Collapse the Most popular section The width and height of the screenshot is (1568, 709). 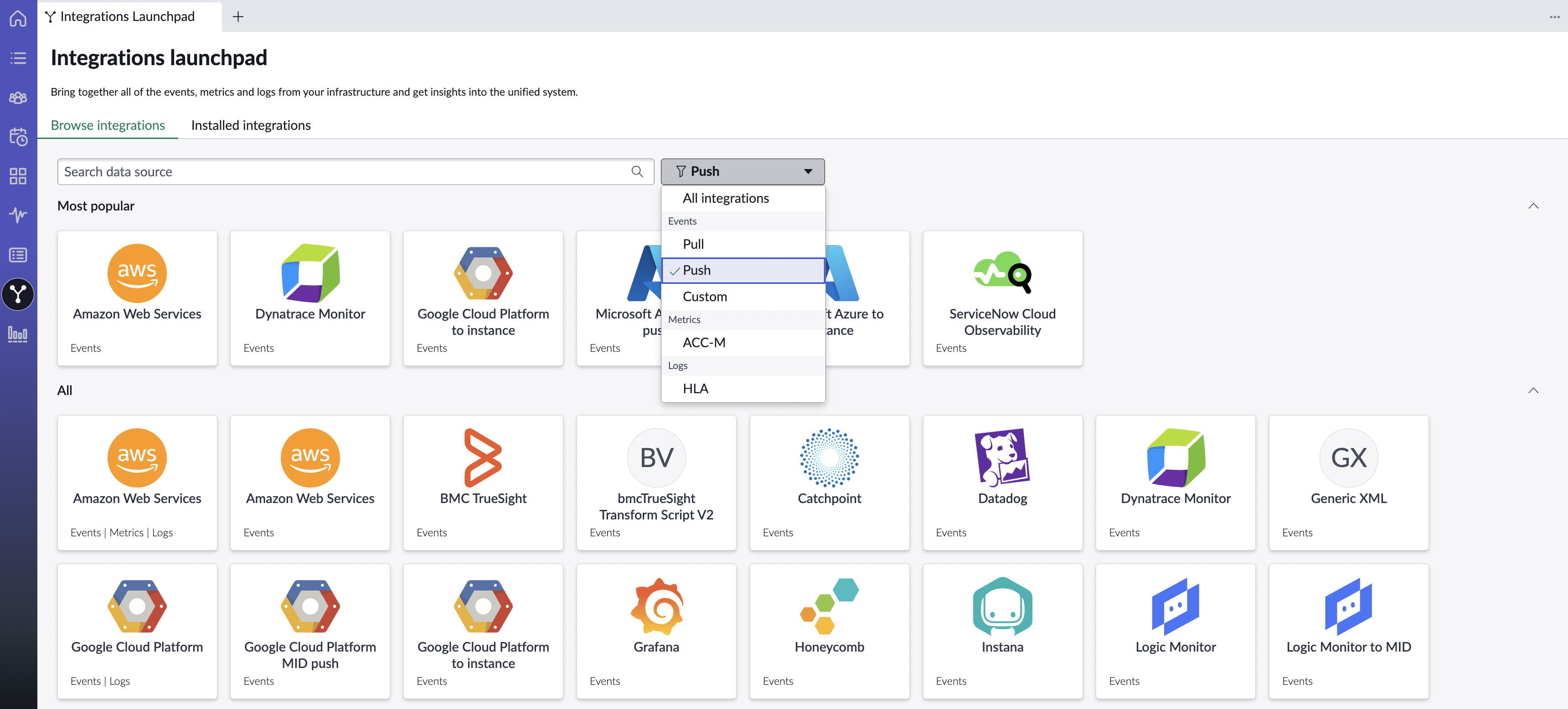(1533, 206)
